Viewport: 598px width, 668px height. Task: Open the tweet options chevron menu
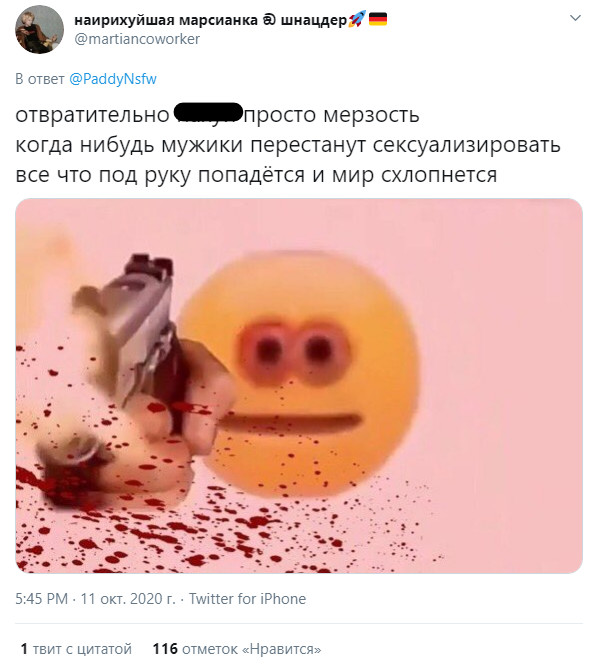click(x=575, y=18)
